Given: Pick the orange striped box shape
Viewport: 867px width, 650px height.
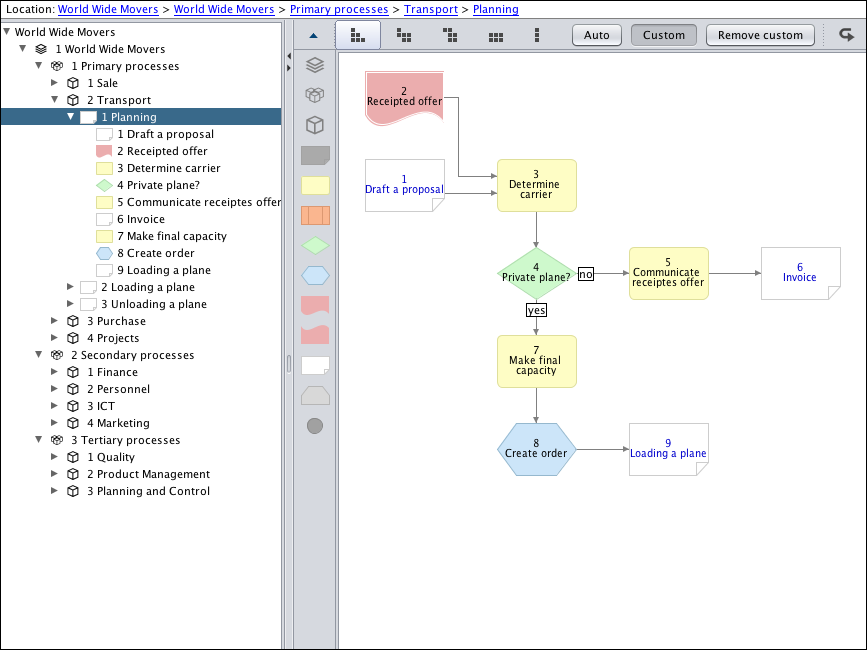Looking at the screenshot, I should click(x=315, y=216).
